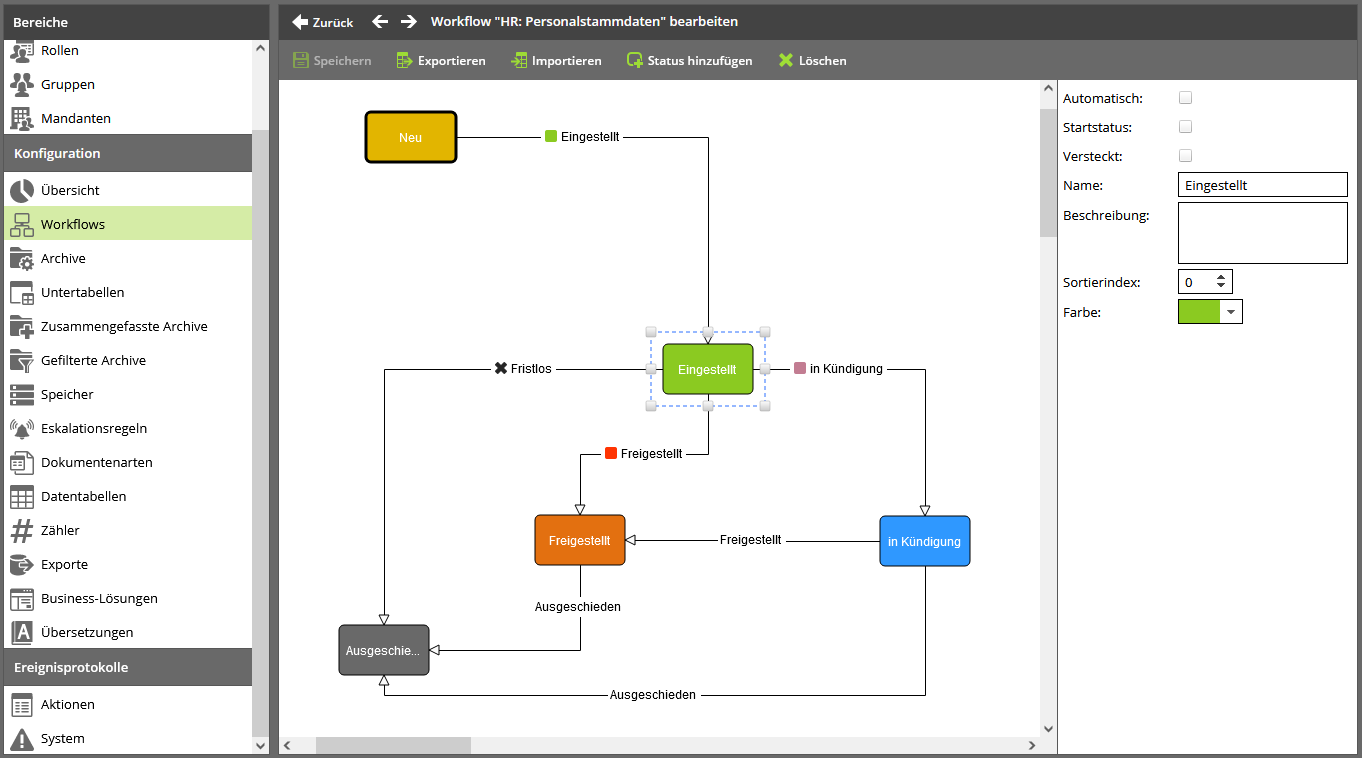The image size is (1362, 758).
Task: Click sidebar scrollbar up arrow
Action: coord(261,48)
